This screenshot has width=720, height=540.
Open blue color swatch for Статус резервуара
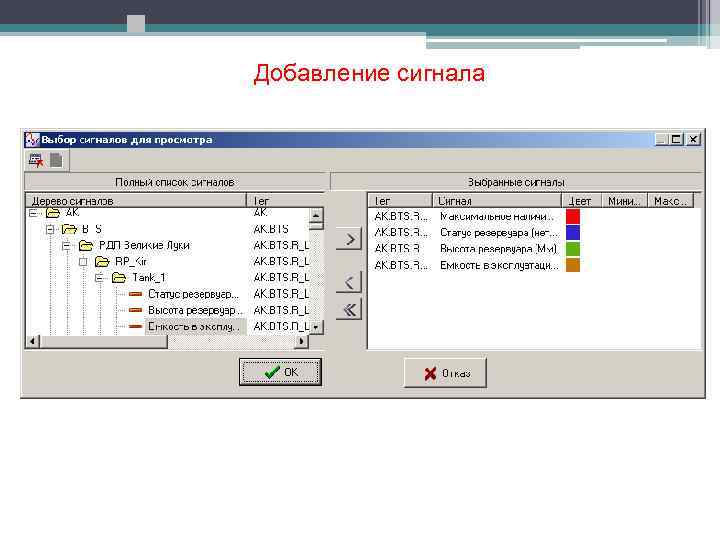point(573,232)
